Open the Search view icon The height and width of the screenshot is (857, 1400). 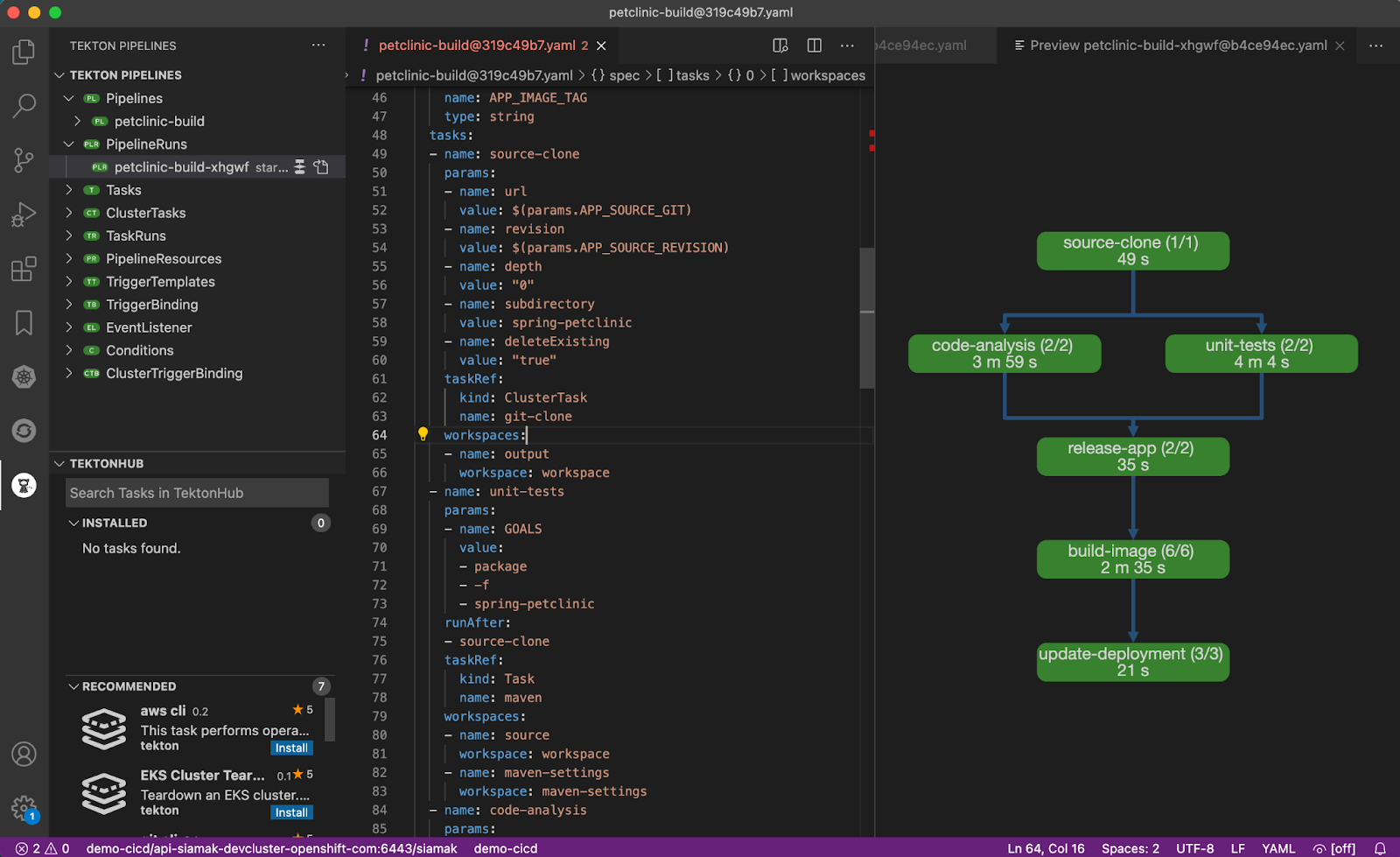[x=24, y=106]
